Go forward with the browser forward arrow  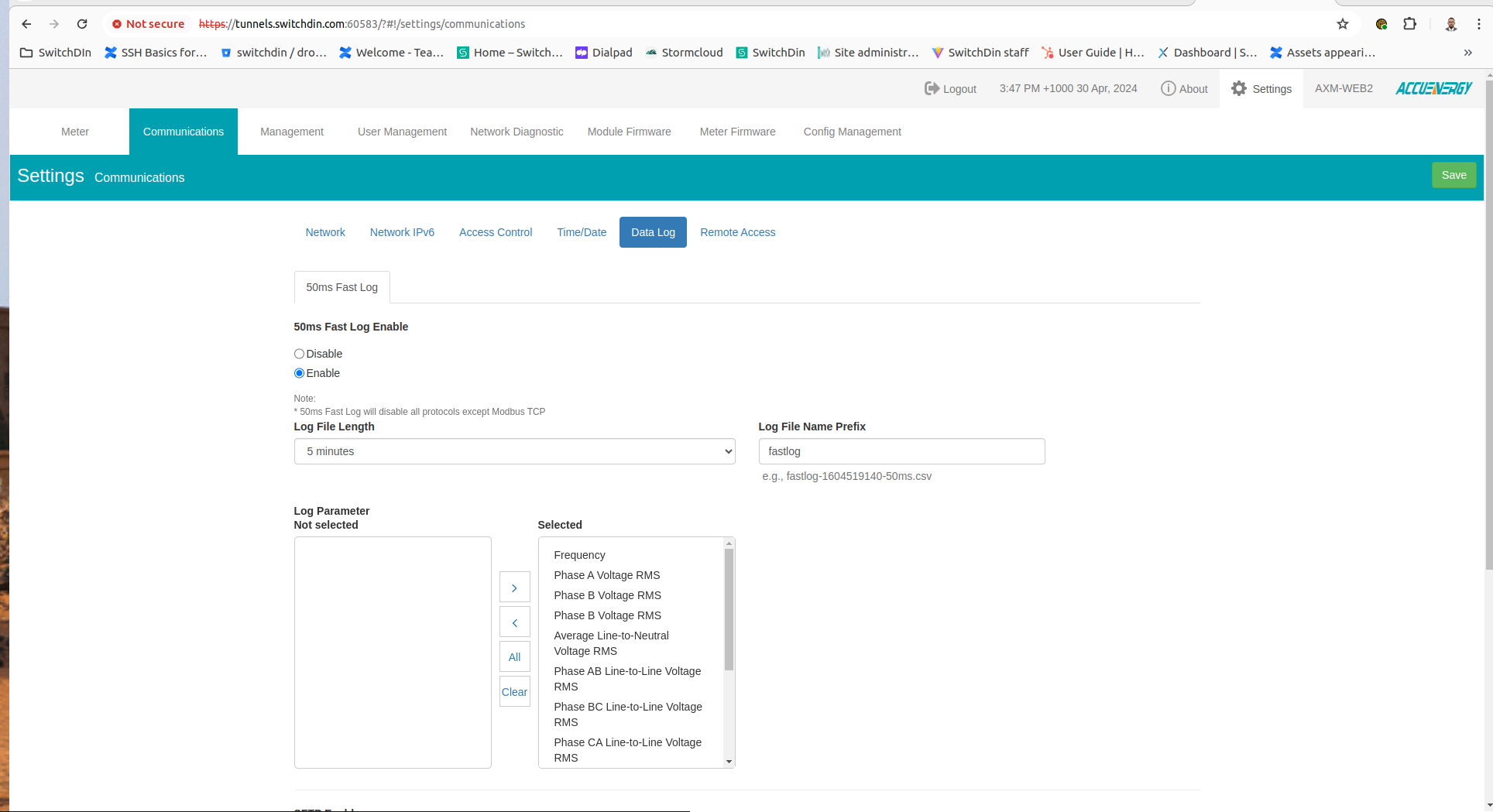(54, 24)
